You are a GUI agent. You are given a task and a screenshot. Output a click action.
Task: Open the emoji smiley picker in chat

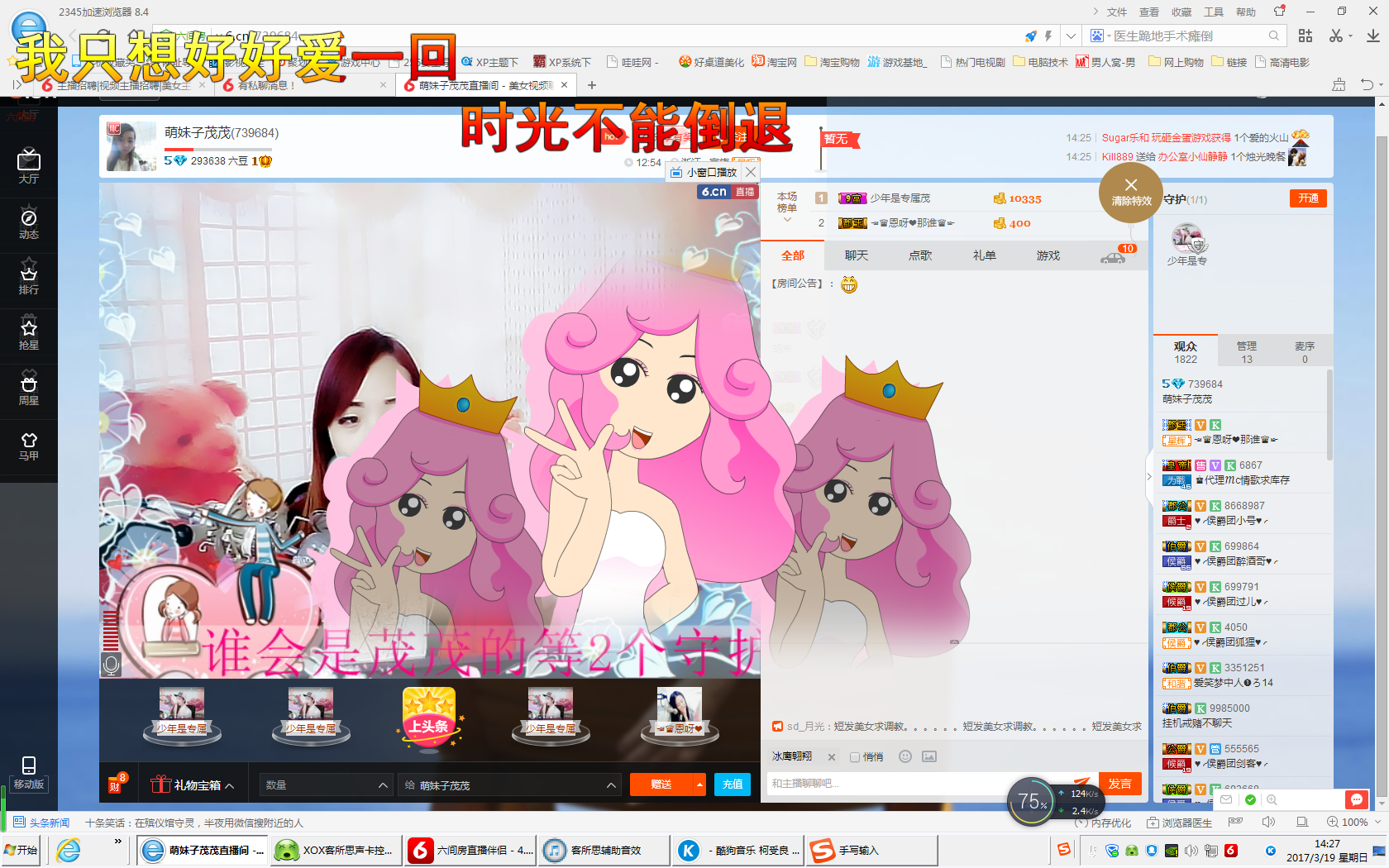[x=905, y=756]
